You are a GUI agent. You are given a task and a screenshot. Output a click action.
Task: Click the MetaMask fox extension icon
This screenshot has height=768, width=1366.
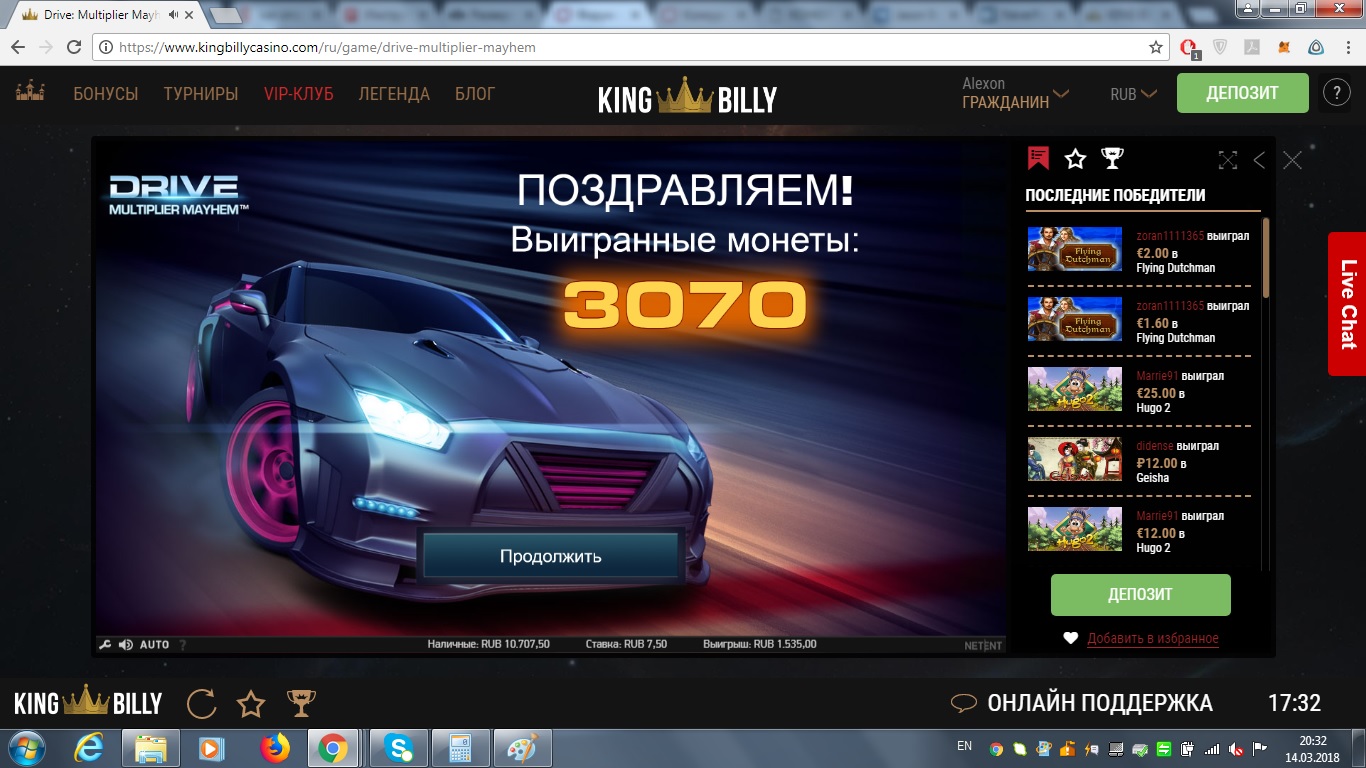pyautogui.click(x=1284, y=47)
